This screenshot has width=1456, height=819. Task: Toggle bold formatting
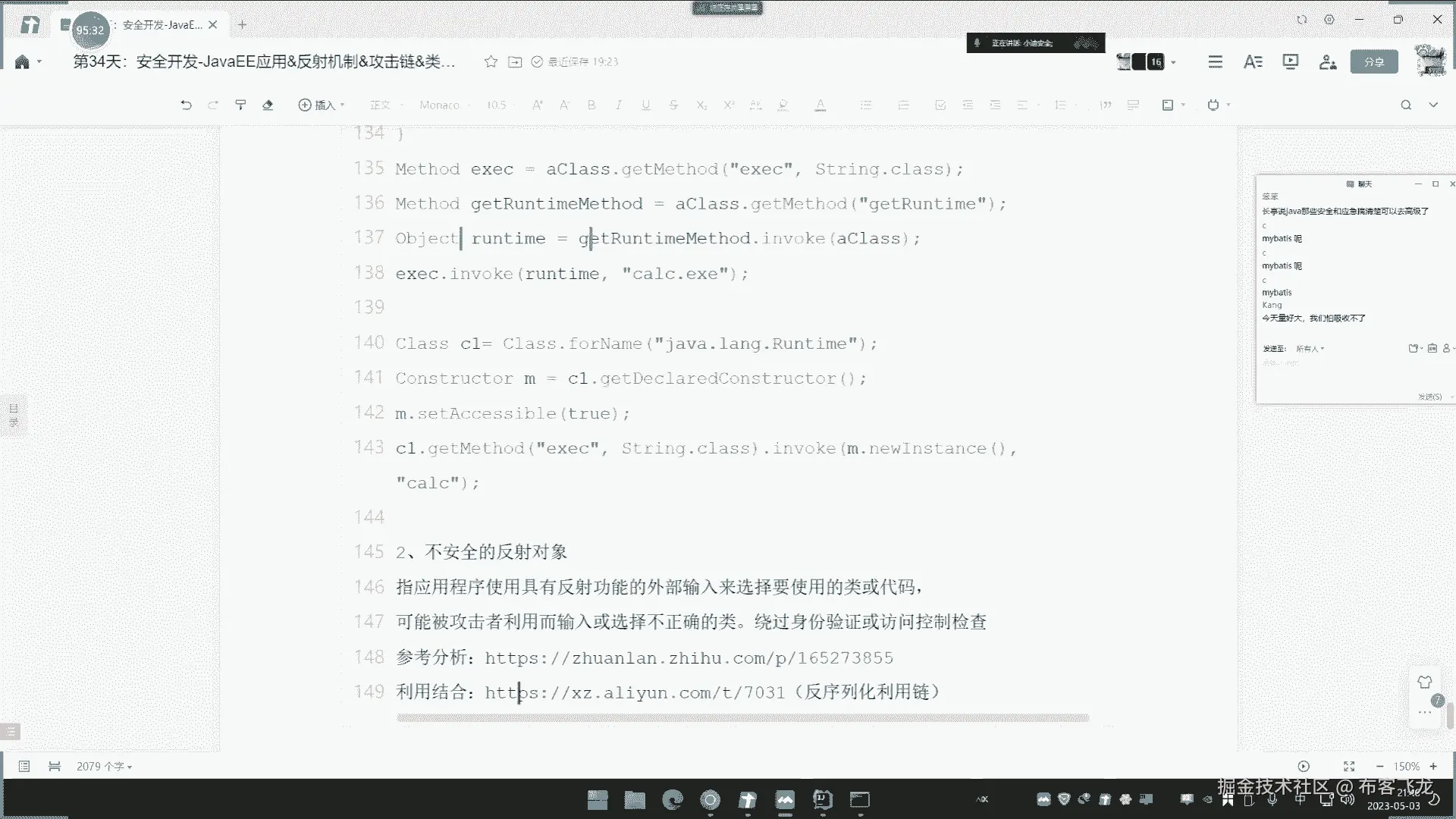click(591, 105)
